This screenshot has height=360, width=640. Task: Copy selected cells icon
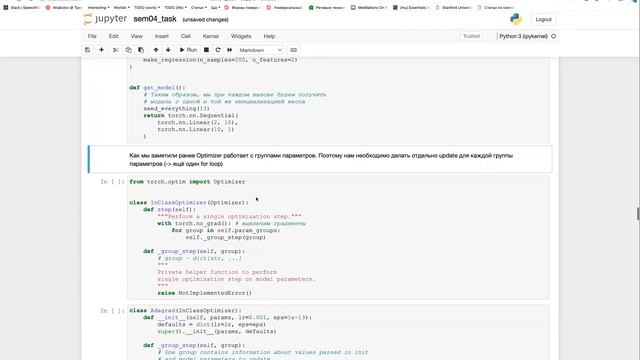pyautogui.click(x=129, y=50)
